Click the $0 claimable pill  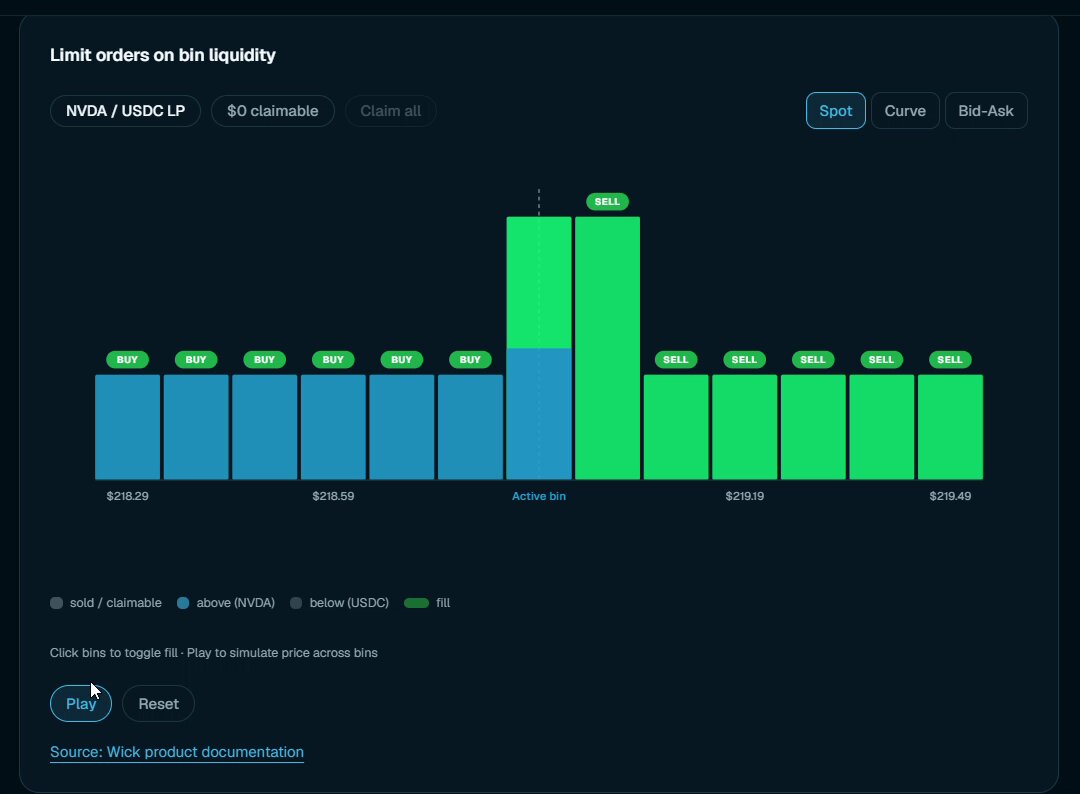[273, 111]
